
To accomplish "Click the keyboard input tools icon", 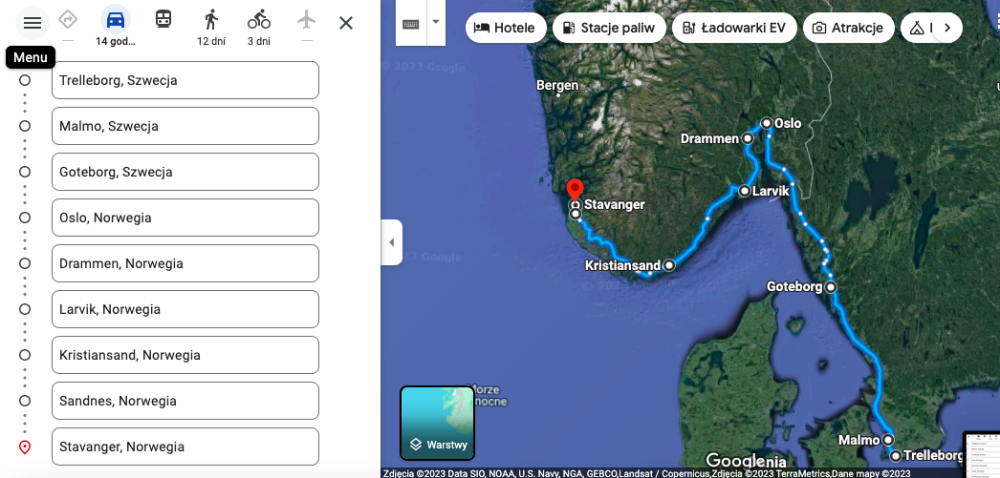I will (x=411, y=24).
